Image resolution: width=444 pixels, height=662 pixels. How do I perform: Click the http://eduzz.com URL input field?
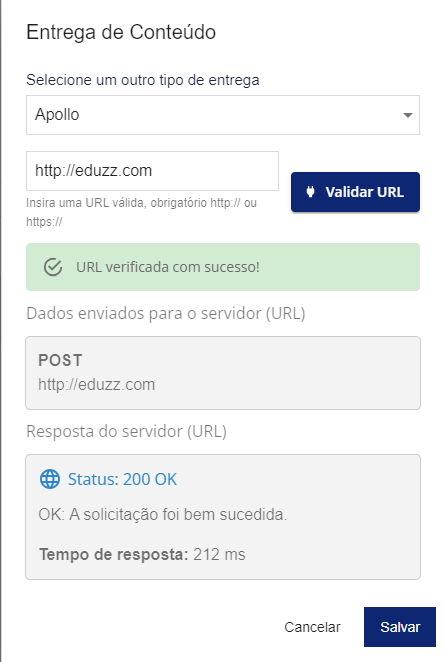point(152,171)
